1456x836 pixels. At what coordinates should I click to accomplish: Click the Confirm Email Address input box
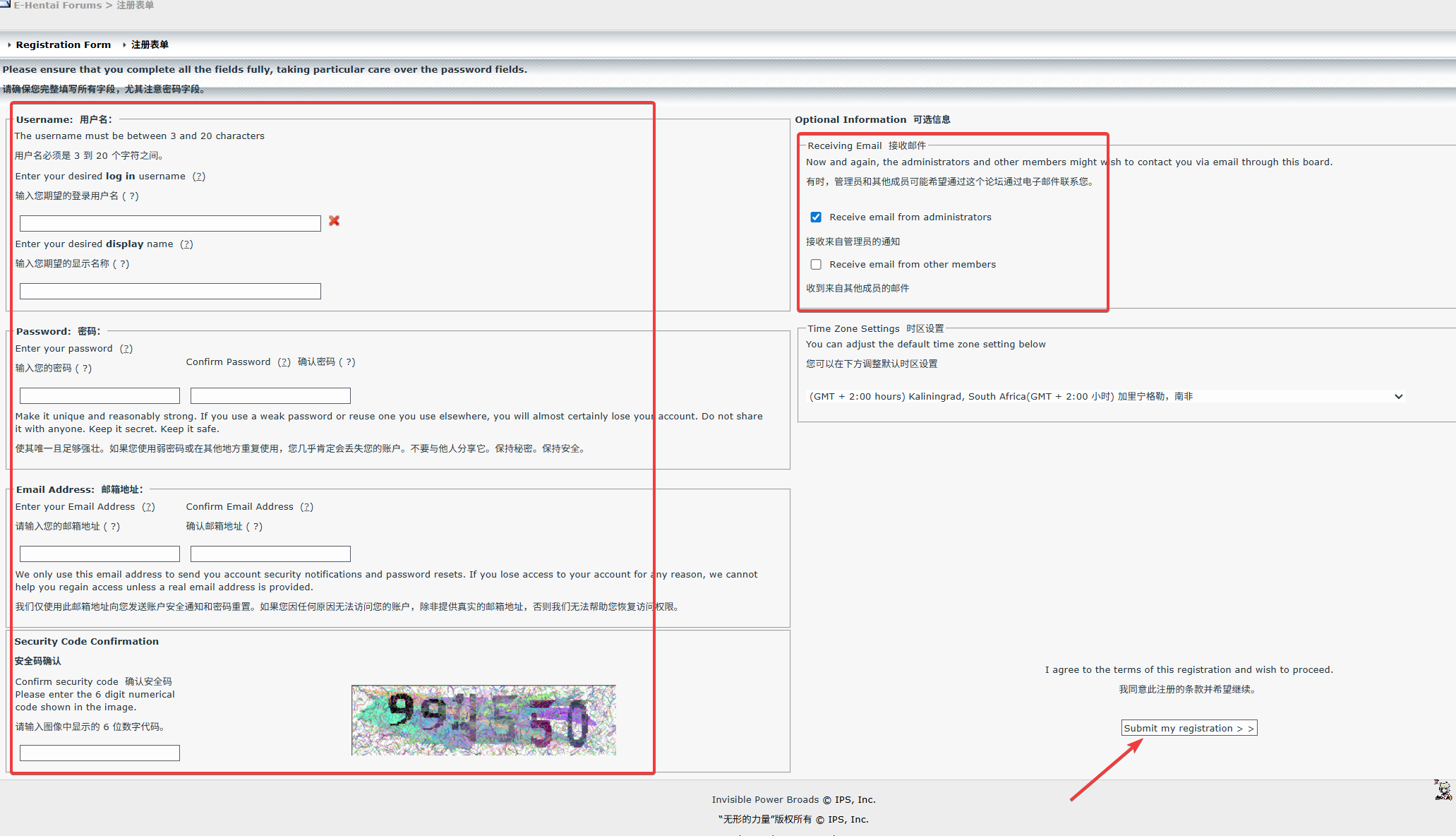click(270, 554)
